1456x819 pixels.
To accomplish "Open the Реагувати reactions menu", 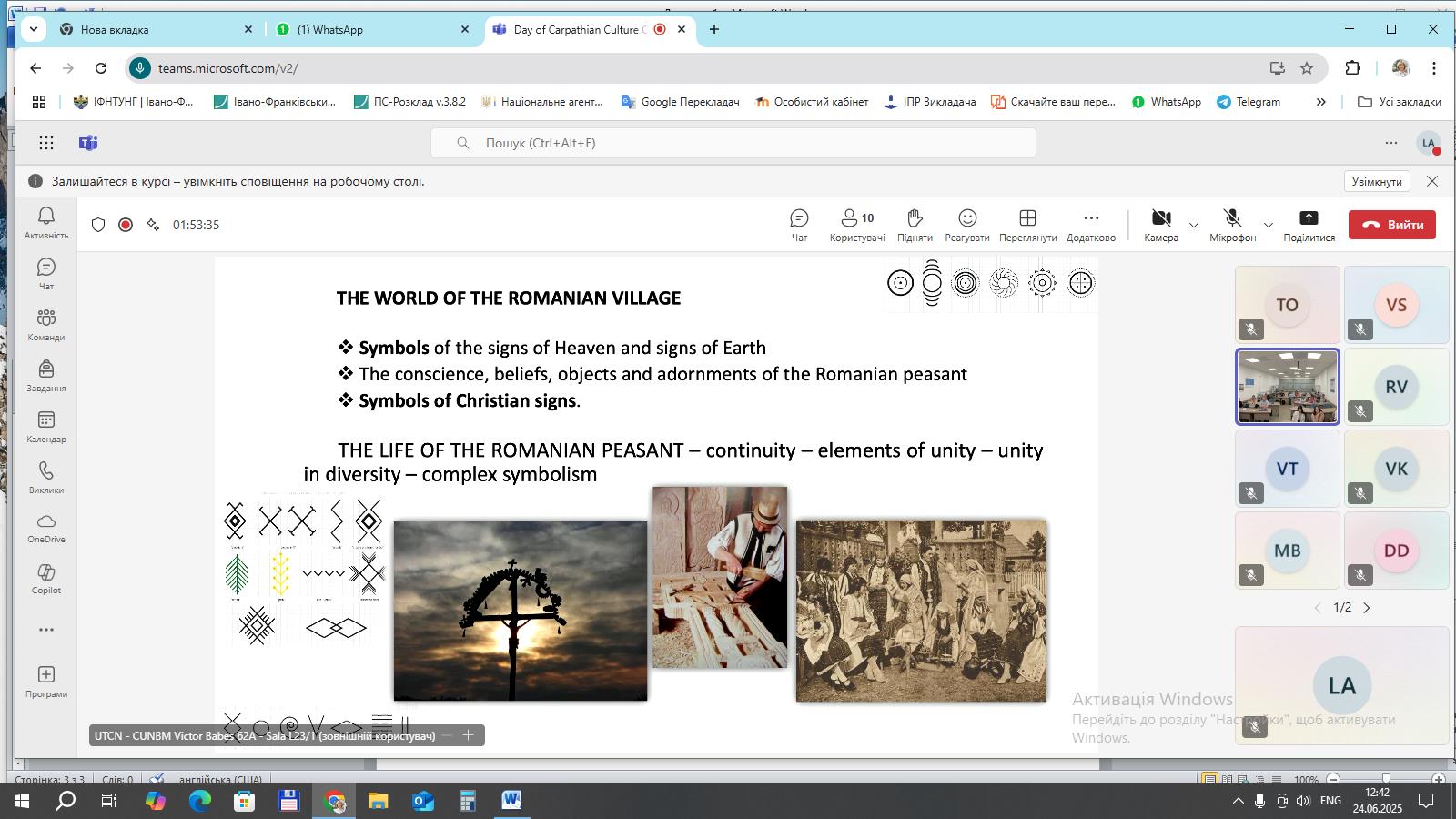I will [967, 225].
